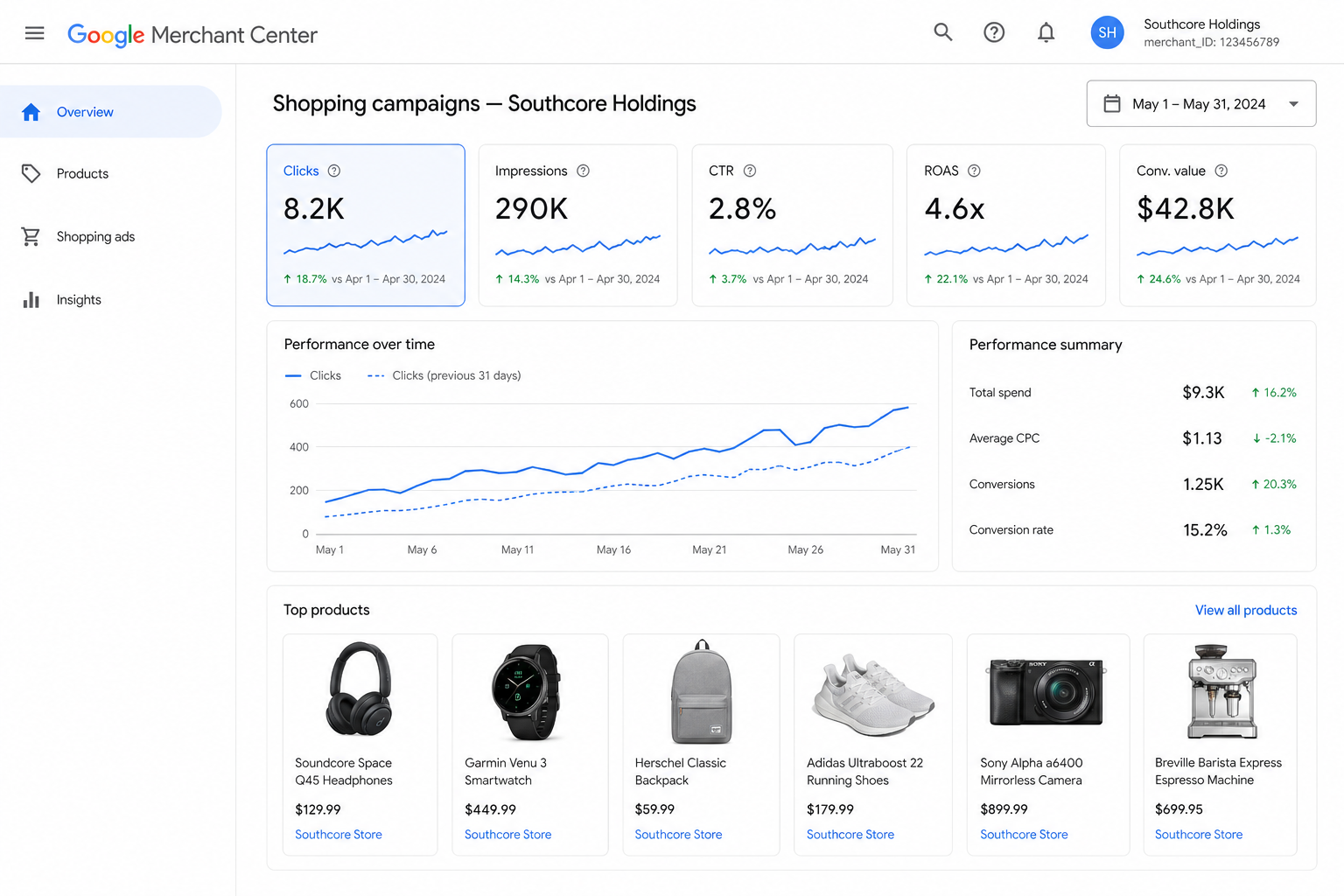1344x896 pixels.
Task: Click the $449.99 smartwatch price
Action: (x=490, y=809)
